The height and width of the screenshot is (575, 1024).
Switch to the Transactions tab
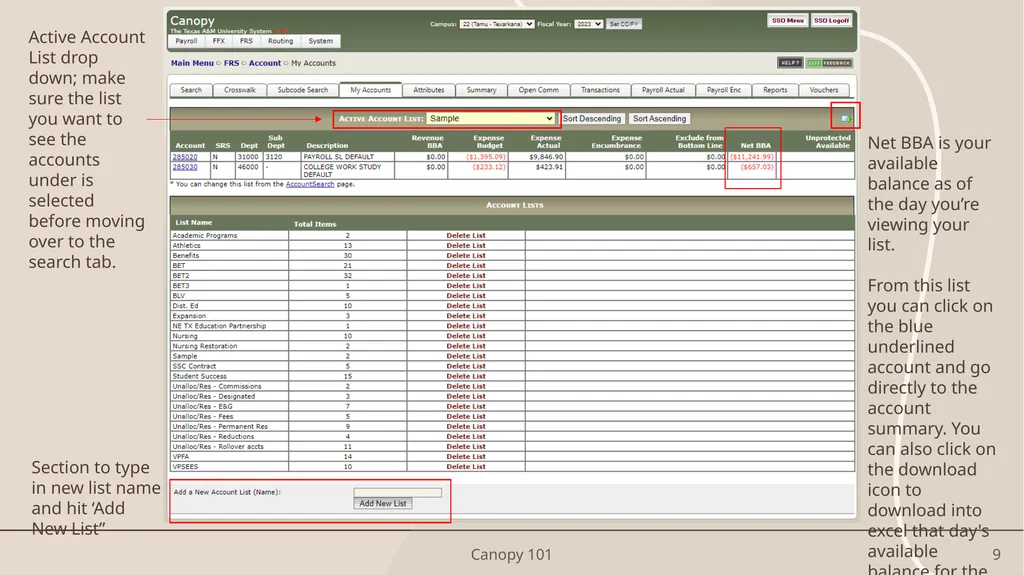click(x=601, y=90)
